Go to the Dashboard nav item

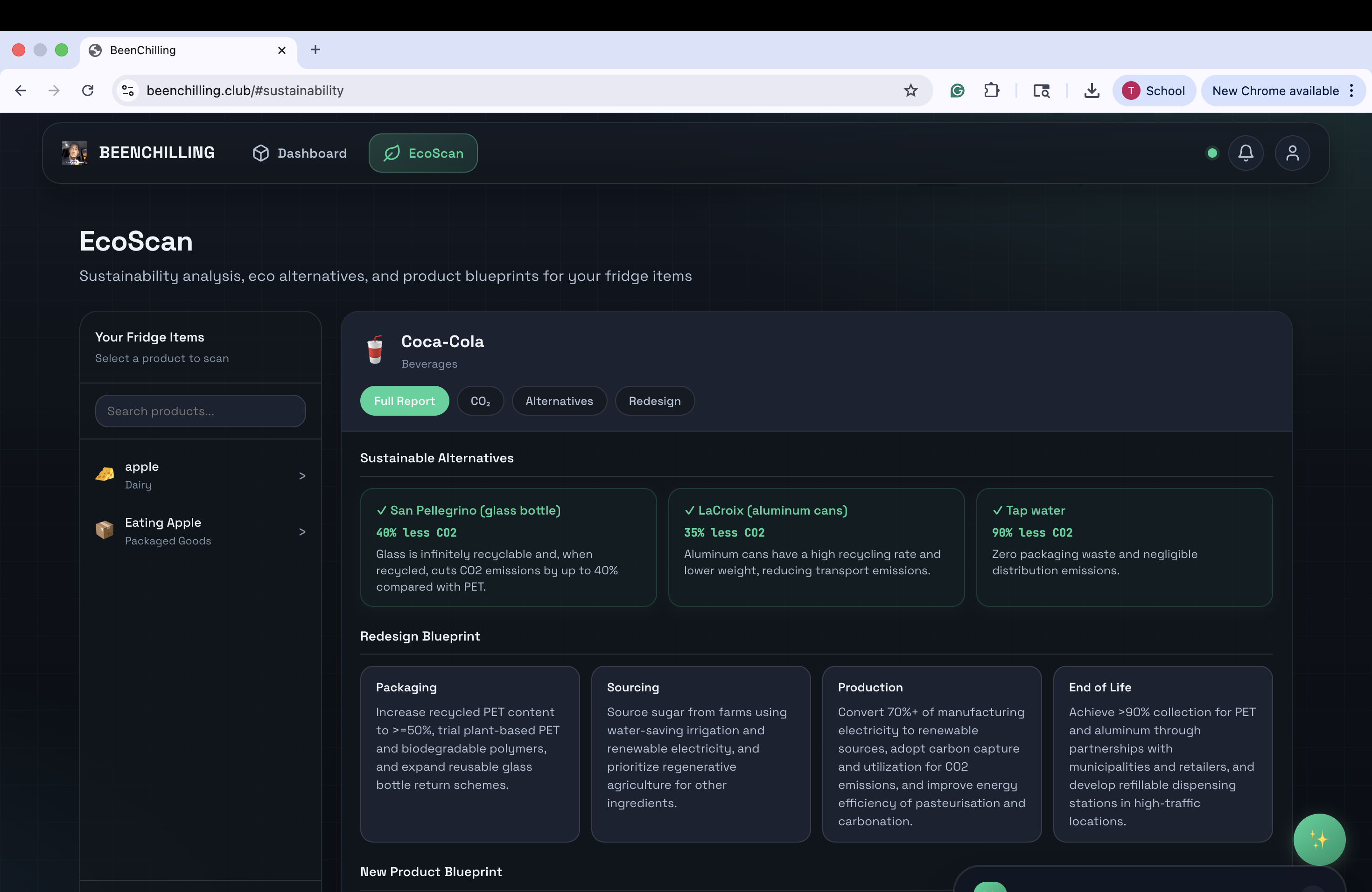[x=300, y=153]
